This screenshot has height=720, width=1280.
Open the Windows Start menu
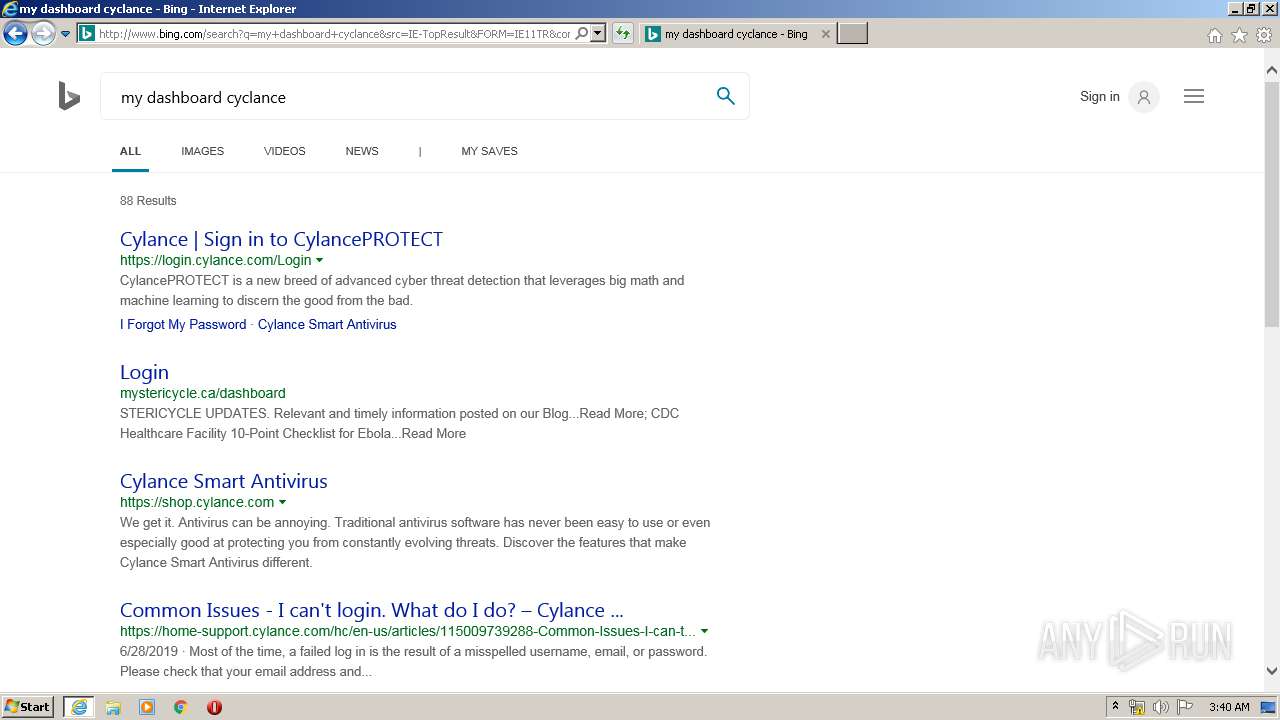point(28,707)
